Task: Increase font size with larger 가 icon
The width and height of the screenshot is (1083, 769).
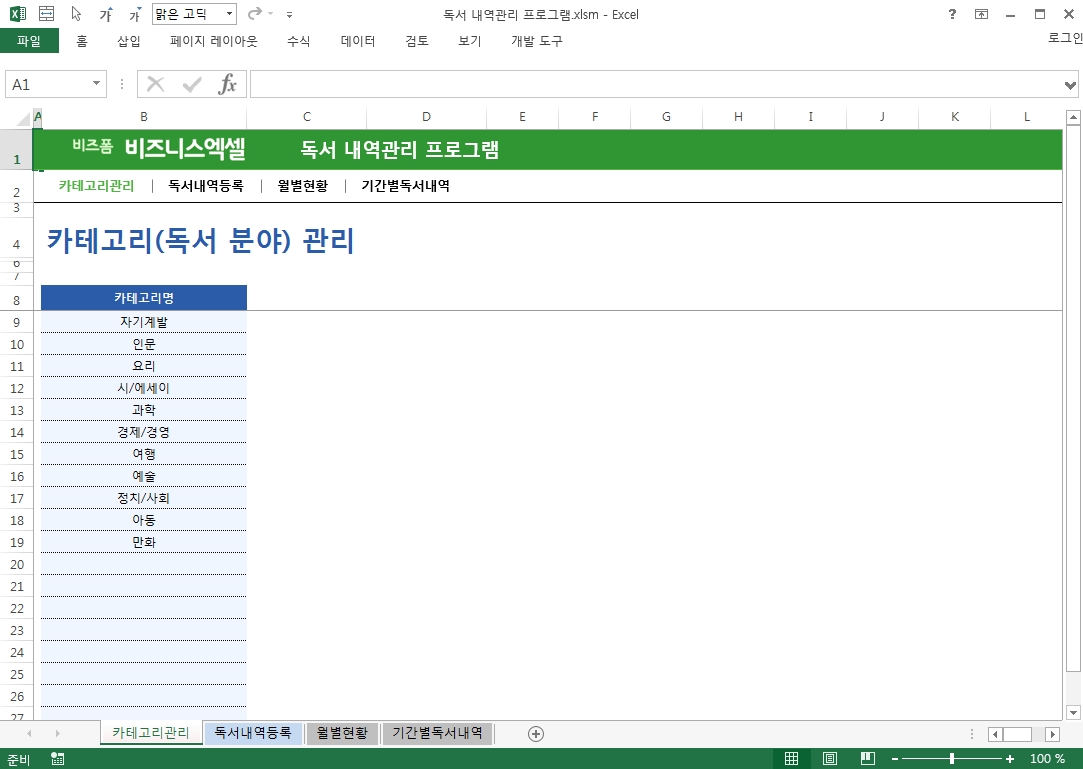Action: 106,15
